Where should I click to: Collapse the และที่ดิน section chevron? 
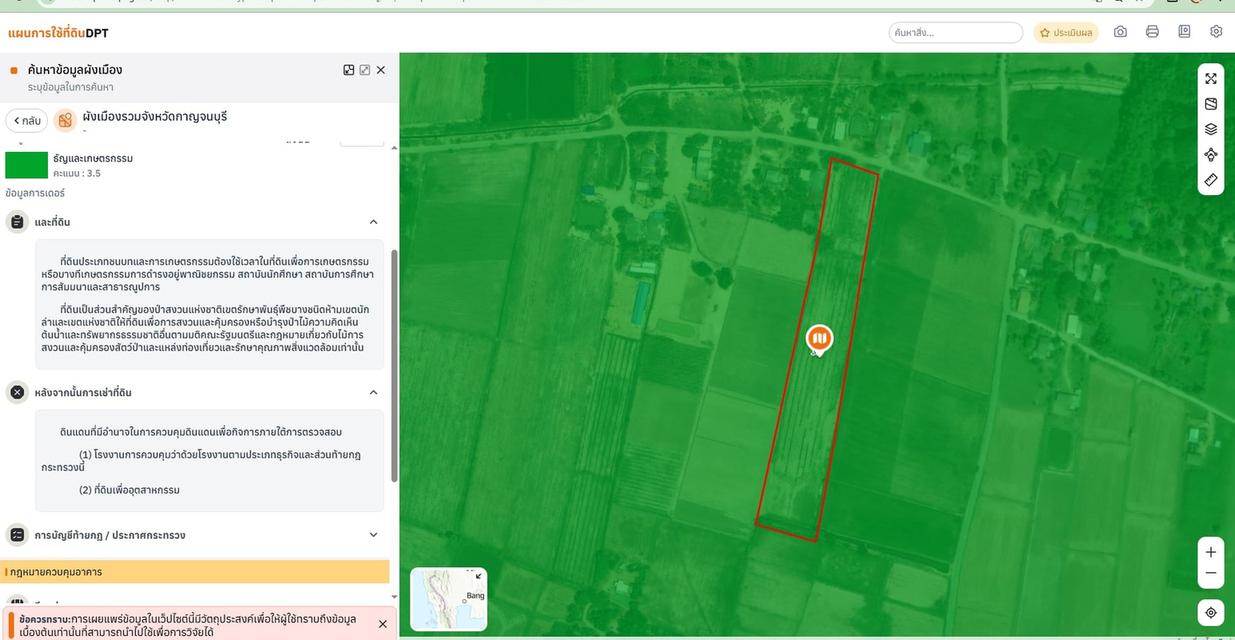373,222
